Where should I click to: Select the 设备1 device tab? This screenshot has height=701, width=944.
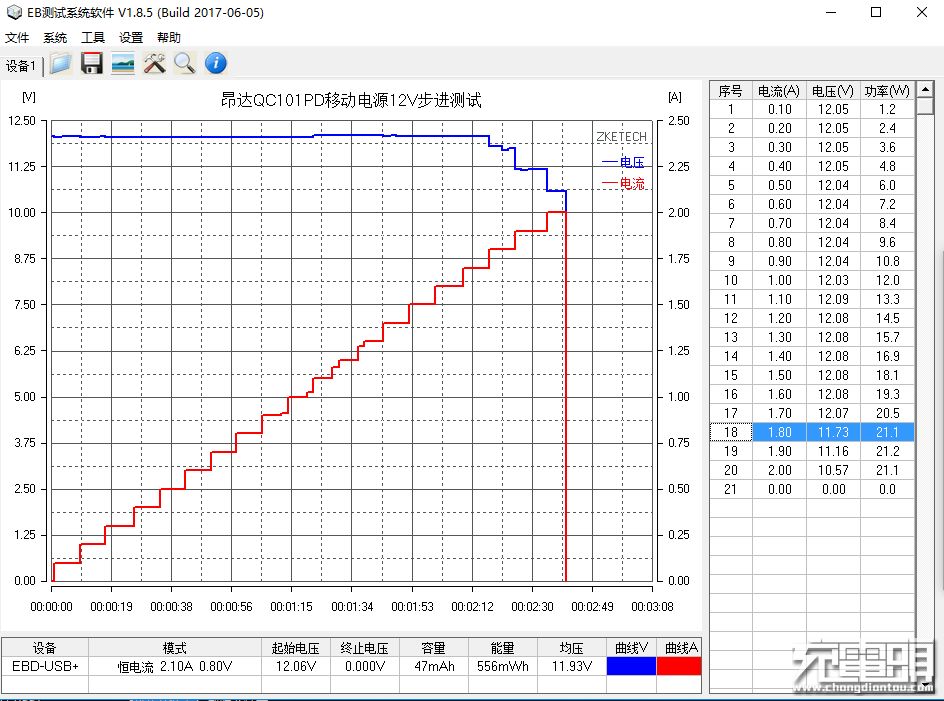click(21, 66)
